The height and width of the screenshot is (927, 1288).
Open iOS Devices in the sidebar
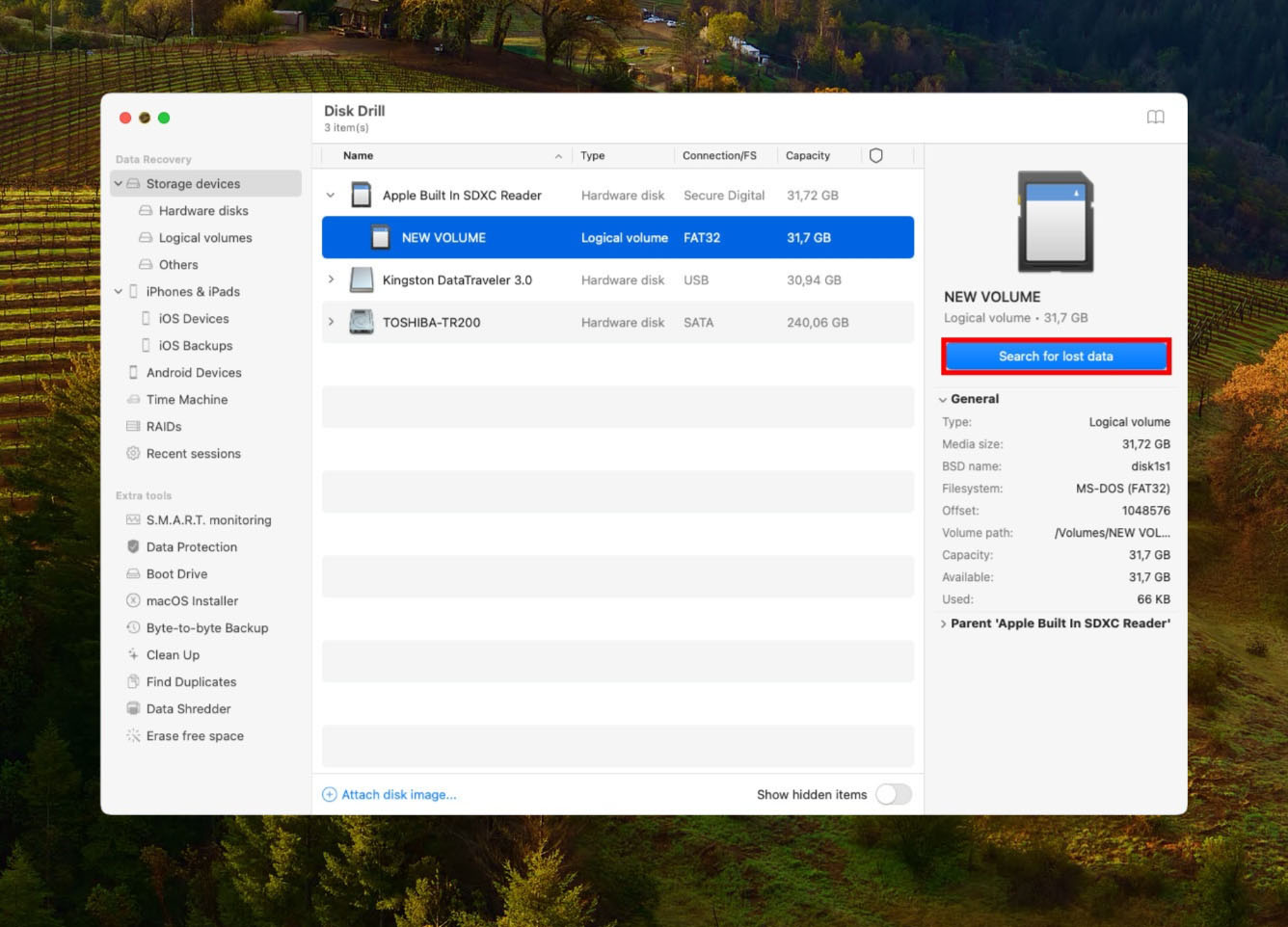(194, 319)
